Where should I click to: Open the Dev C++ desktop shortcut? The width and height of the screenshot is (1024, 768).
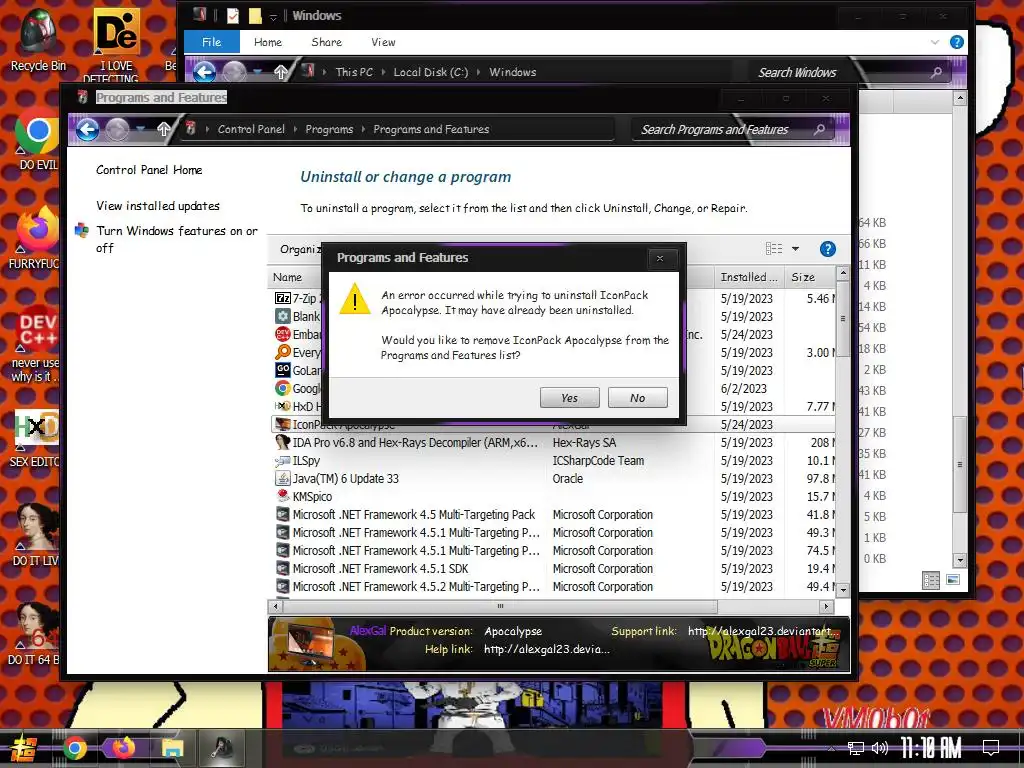click(x=36, y=344)
